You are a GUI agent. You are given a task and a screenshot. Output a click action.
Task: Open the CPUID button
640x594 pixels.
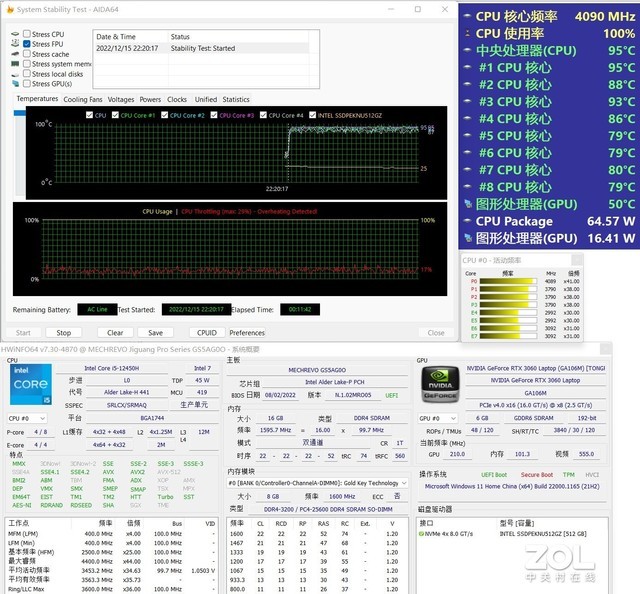click(x=207, y=333)
